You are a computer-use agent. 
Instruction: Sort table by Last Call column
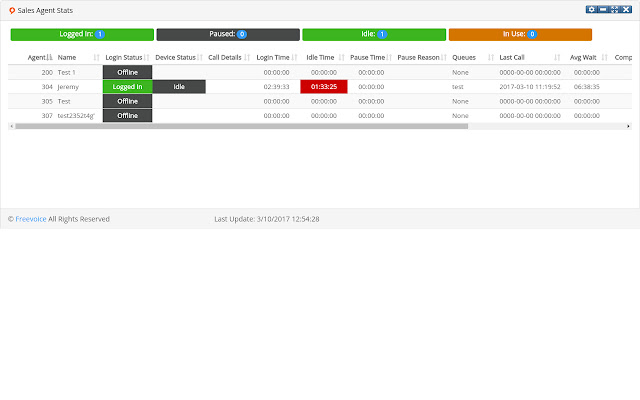(x=557, y=58)
